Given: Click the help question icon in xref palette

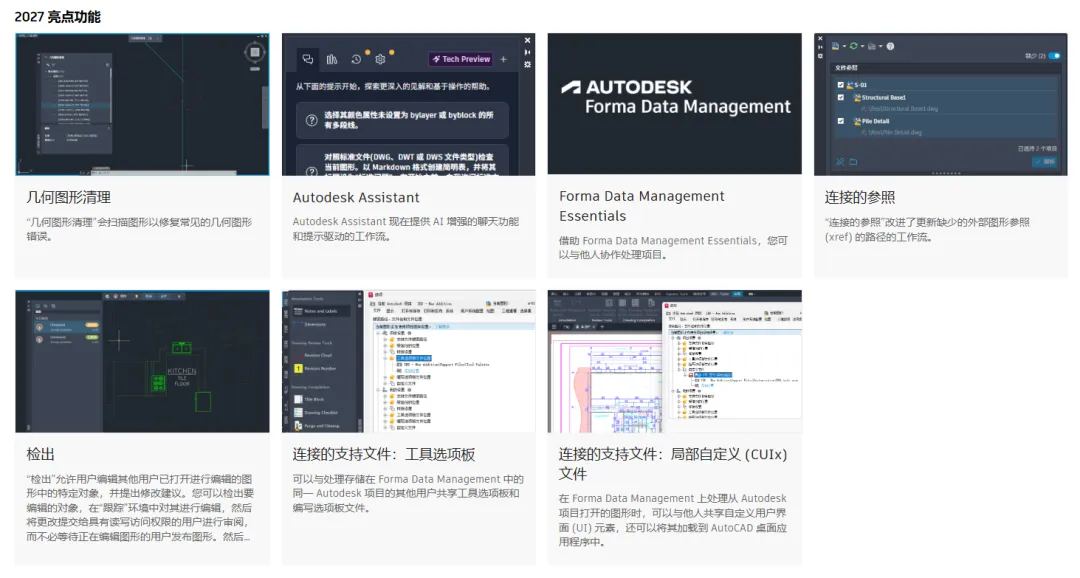Looking at the screenshot, I should click(890, 46).
